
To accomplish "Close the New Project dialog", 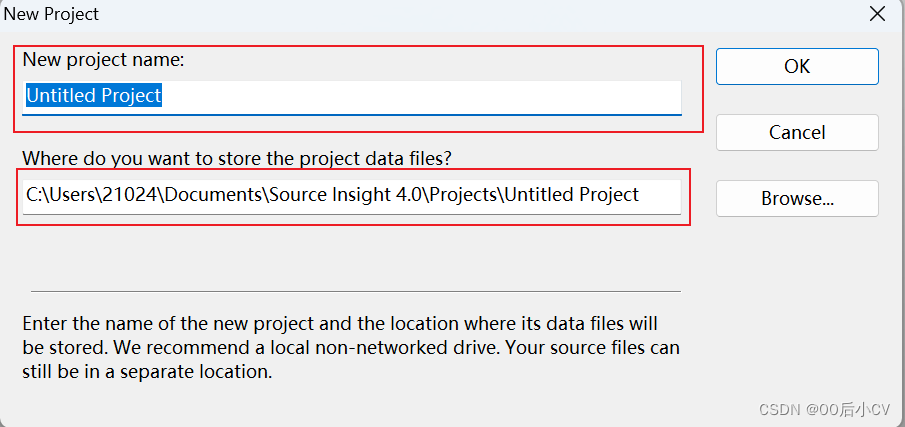I will [x=877, y=14].
